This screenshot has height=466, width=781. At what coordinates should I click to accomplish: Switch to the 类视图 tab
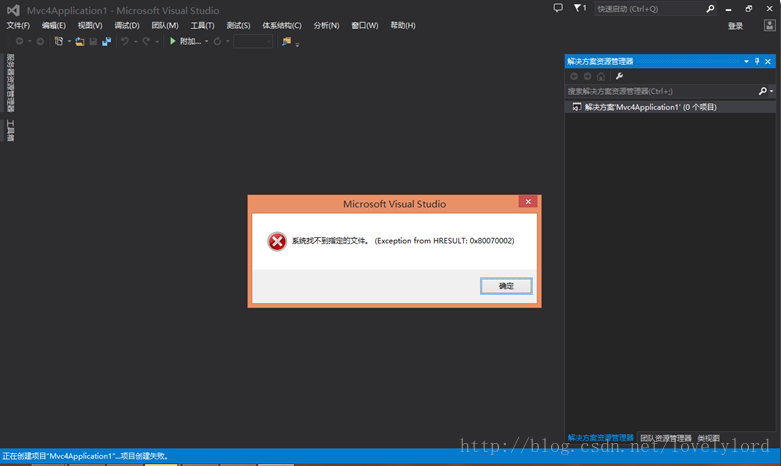click(708, 438)
